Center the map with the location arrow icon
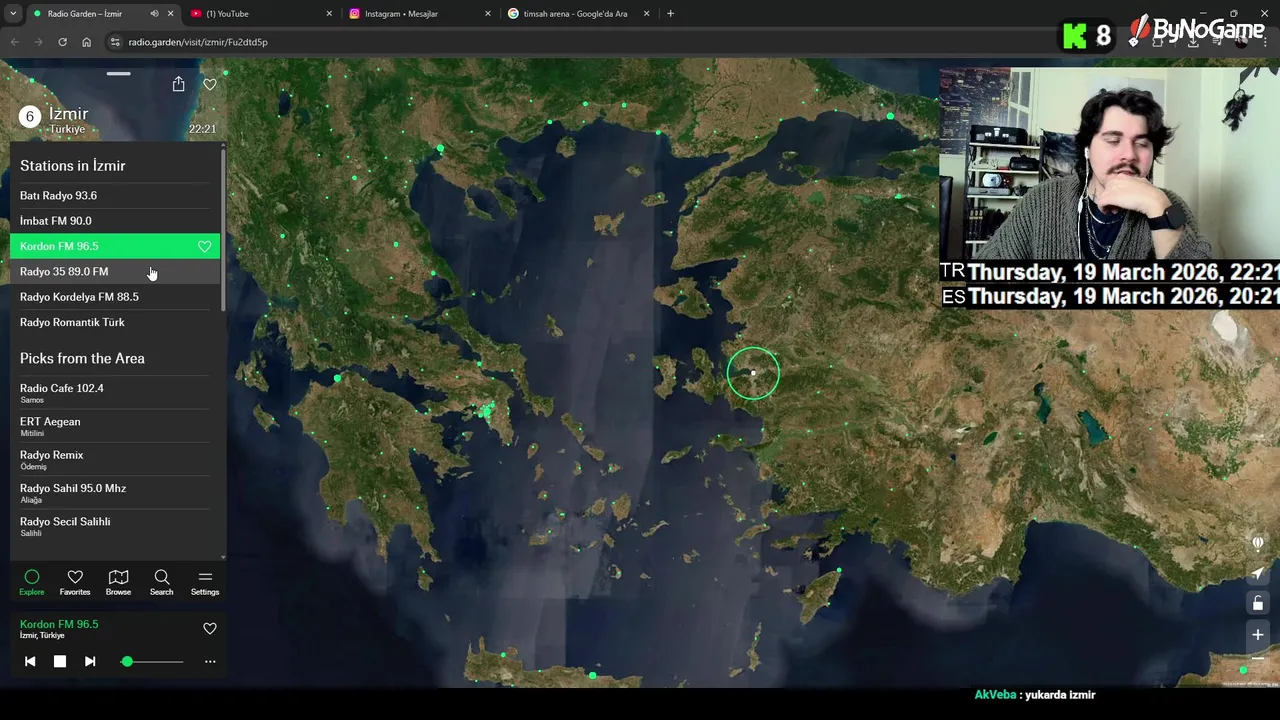Viewport: 1280px width, 720px height. 1258,573
